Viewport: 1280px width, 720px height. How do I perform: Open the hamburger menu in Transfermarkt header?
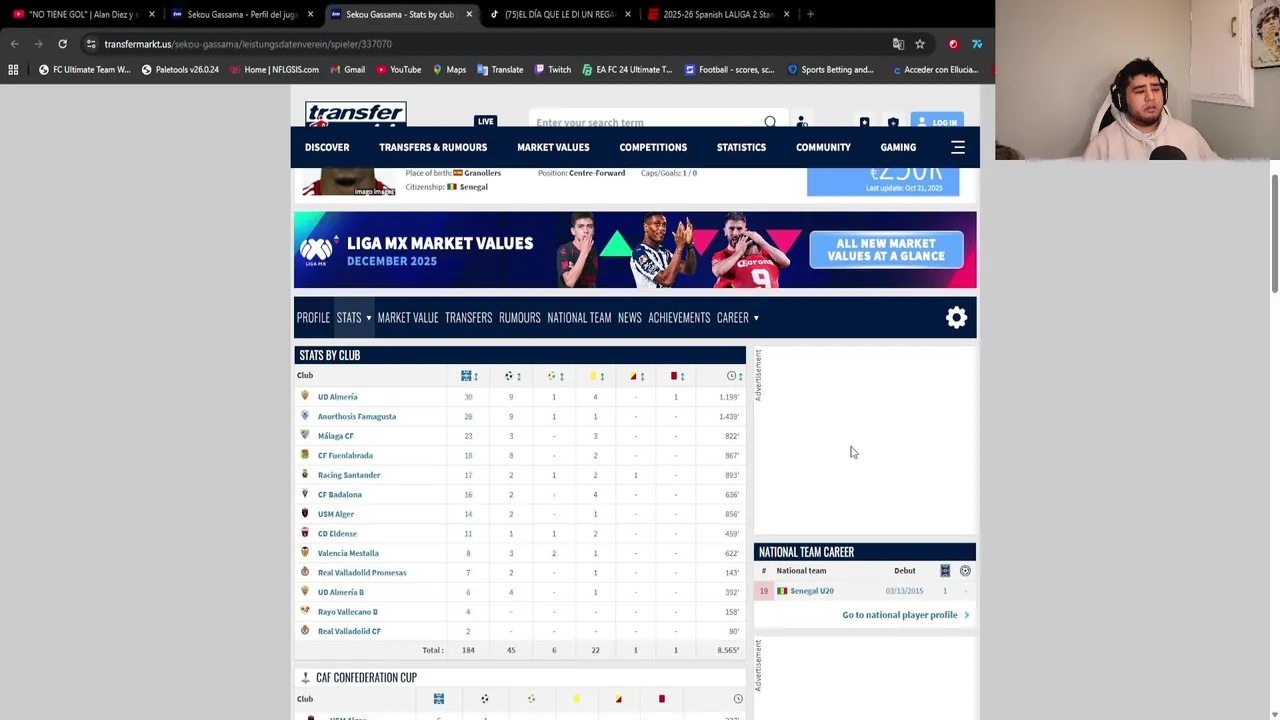pyautogui.click(x=958, y=148)
